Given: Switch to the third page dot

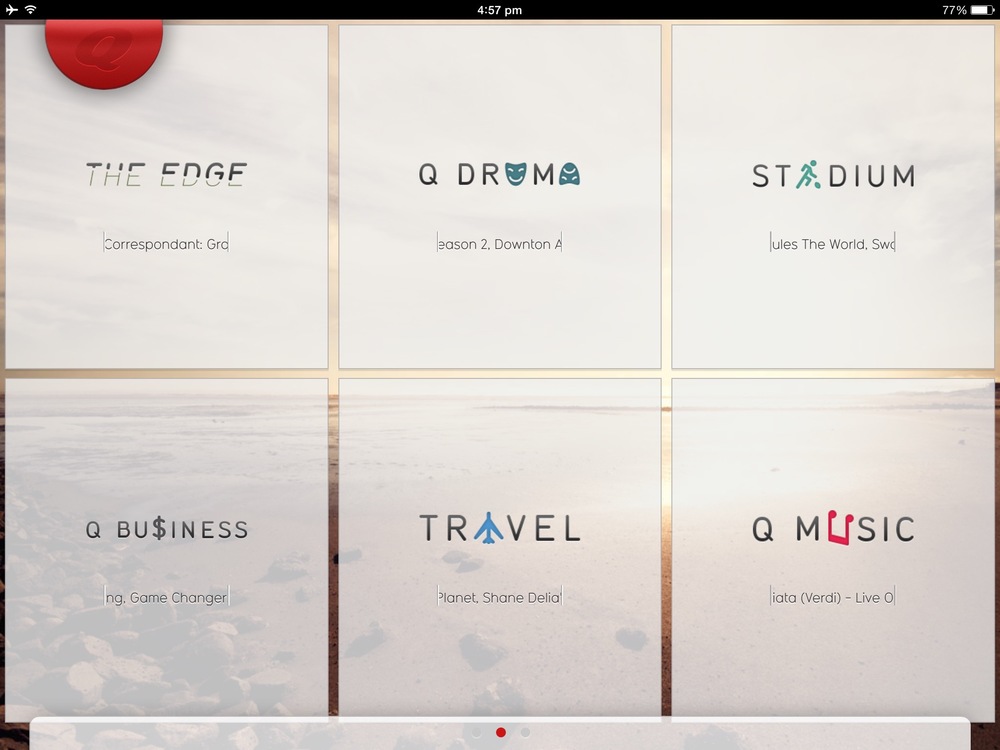Looking at the screenshot, I should pyautogui.click(x=525, y=732).
